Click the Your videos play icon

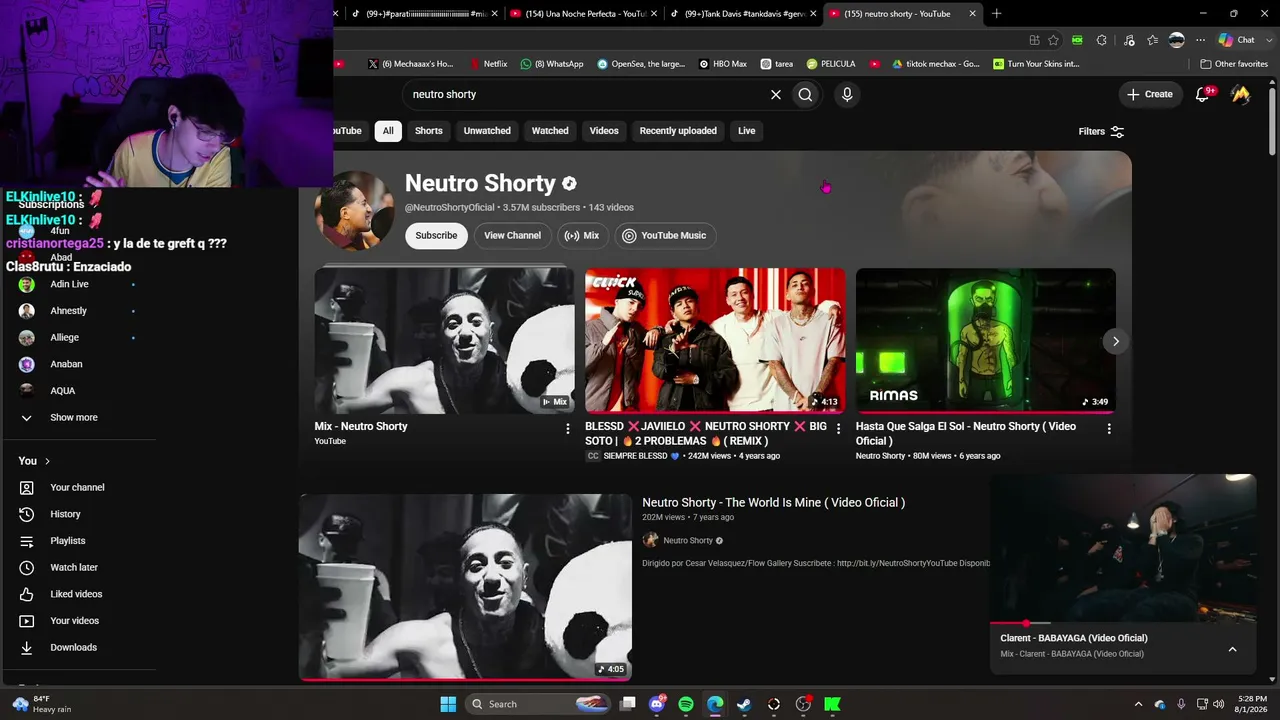coord(27,621)
